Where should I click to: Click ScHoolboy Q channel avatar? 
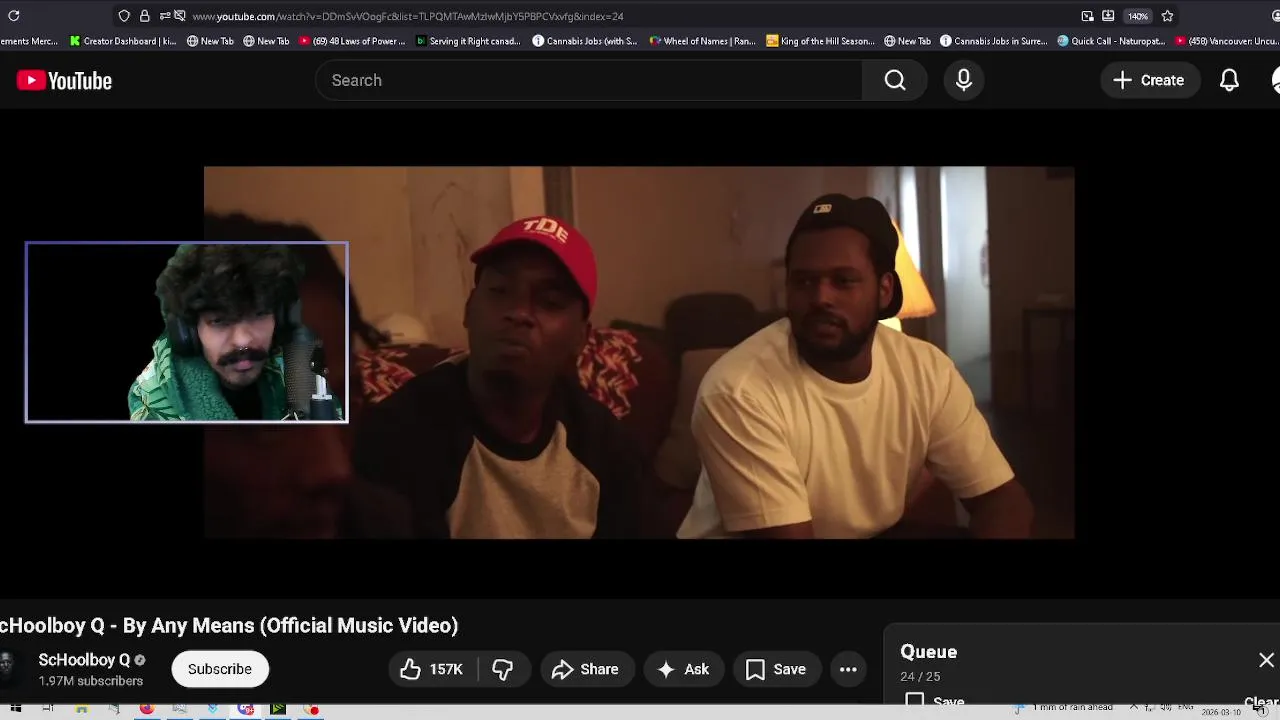pyautogui.click(x=8, y=669)
